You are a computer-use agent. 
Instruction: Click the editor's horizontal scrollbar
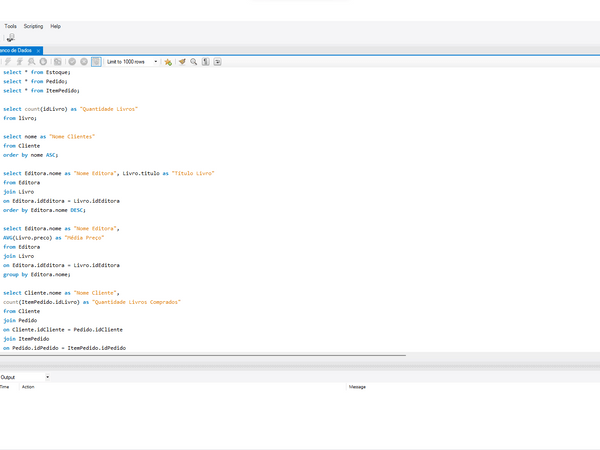[200, 355]
